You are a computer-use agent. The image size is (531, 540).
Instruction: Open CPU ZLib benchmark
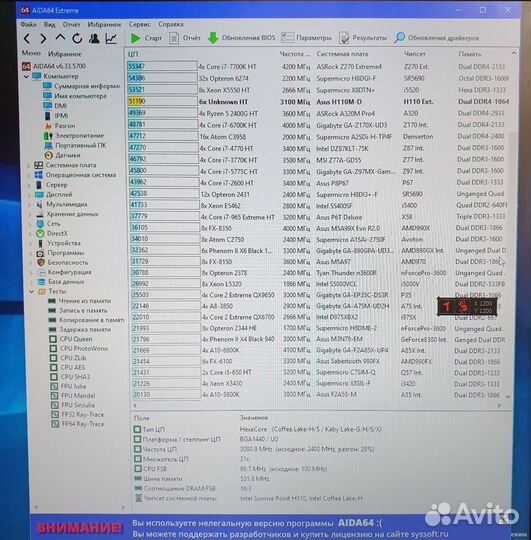(x=67, y=358)
